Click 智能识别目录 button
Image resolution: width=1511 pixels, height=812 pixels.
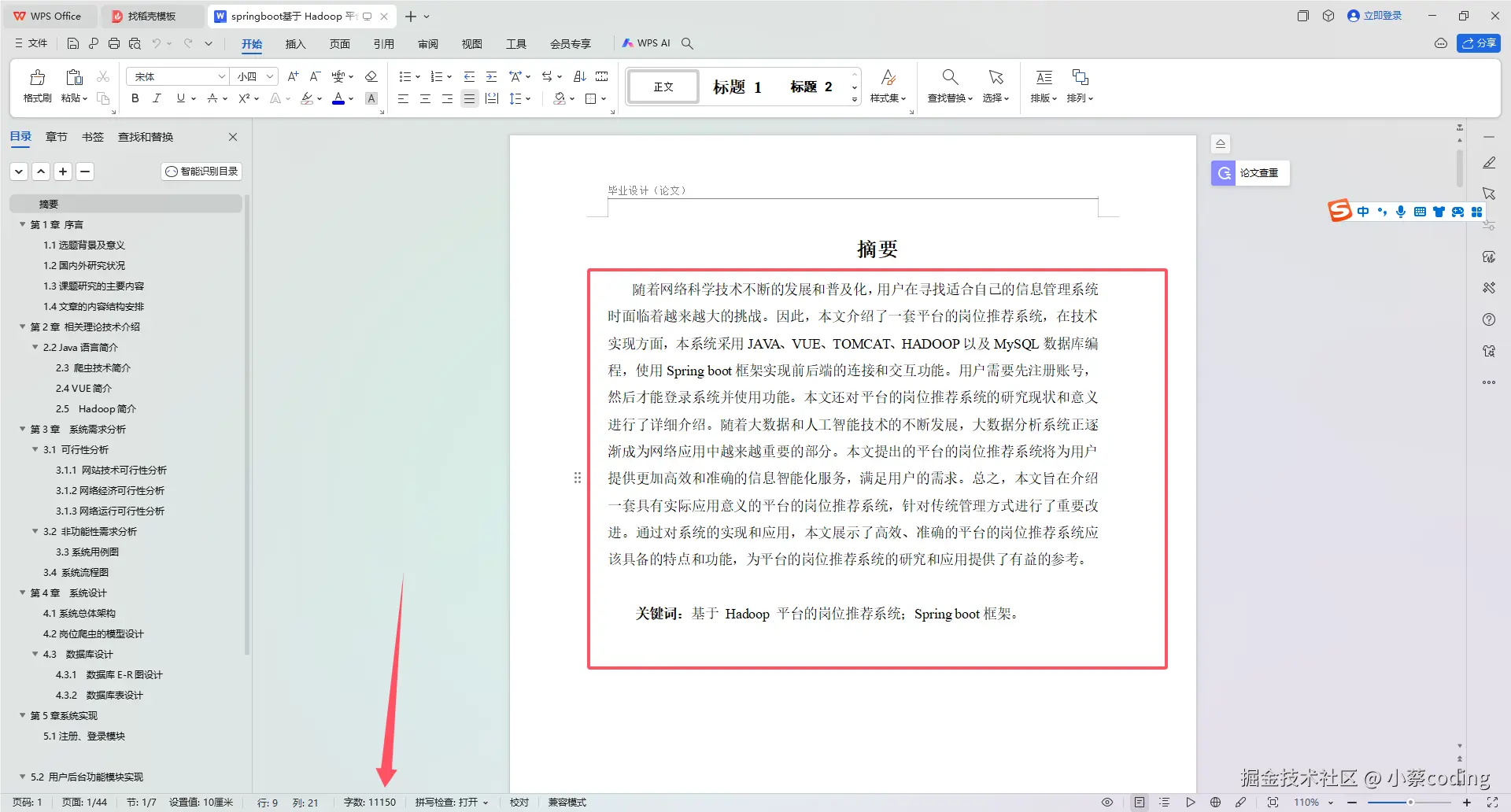pos(201,172)
